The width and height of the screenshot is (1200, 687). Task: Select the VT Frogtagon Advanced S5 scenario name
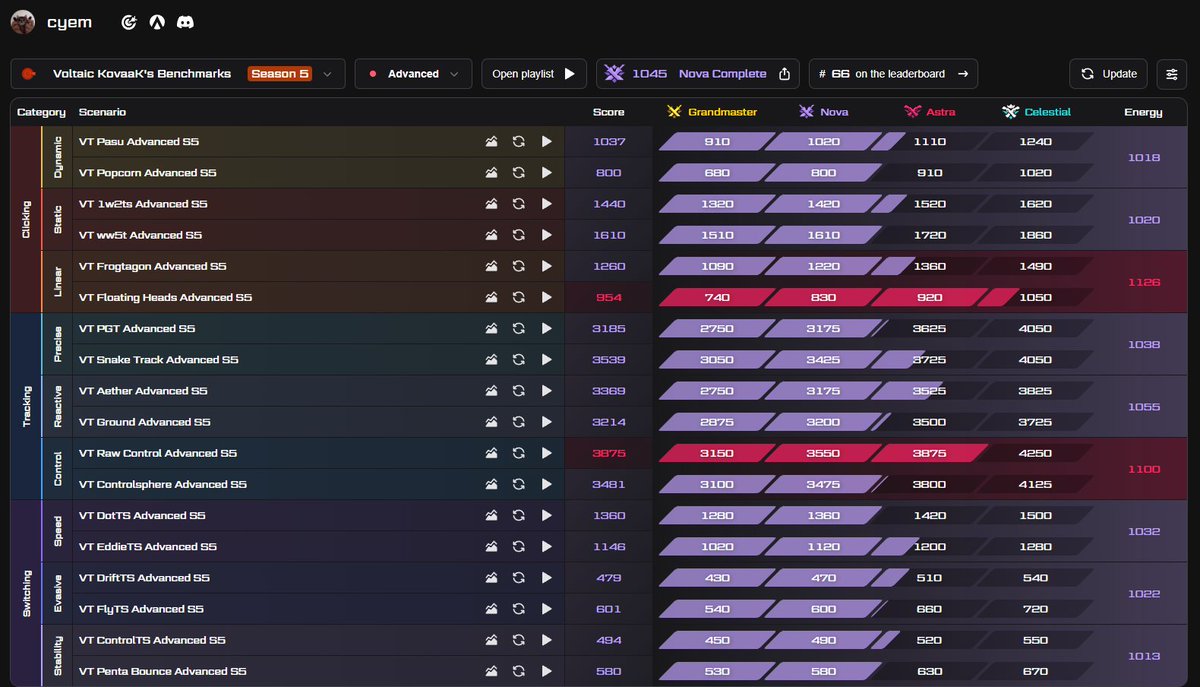(x=152, y=266)
